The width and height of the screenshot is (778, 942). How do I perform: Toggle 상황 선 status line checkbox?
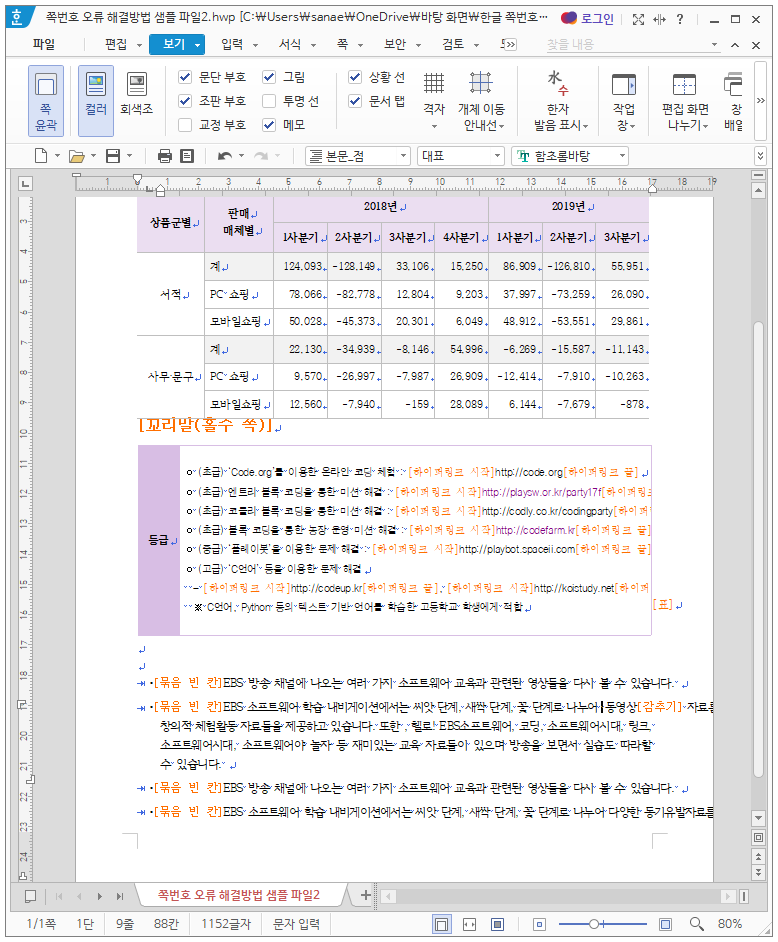(x=355, y=77)
